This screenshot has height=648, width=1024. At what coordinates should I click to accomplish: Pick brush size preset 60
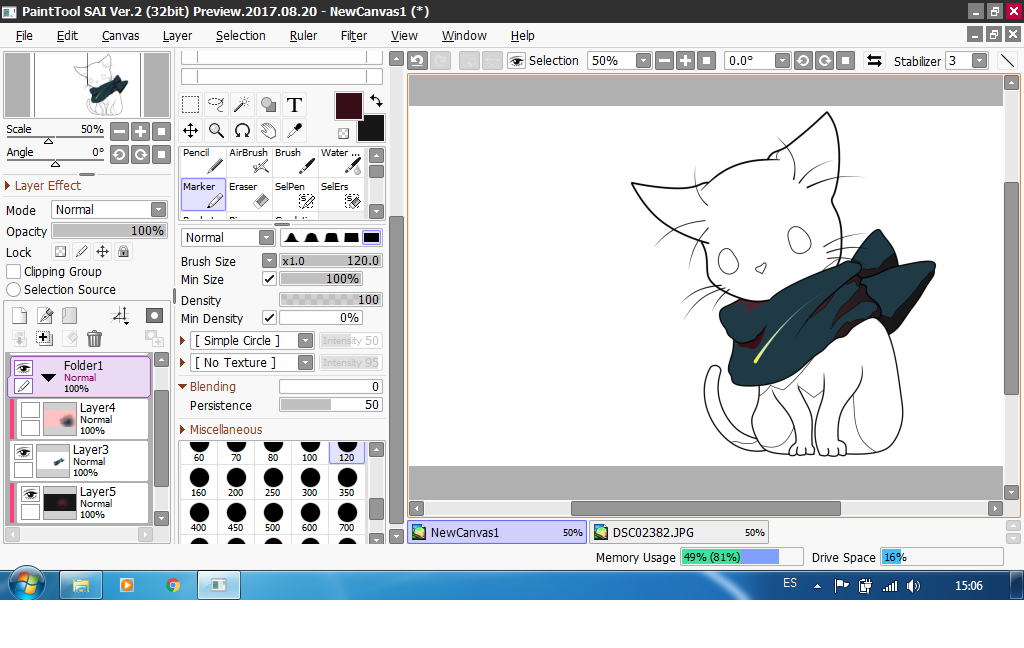[x=199, y=452]
